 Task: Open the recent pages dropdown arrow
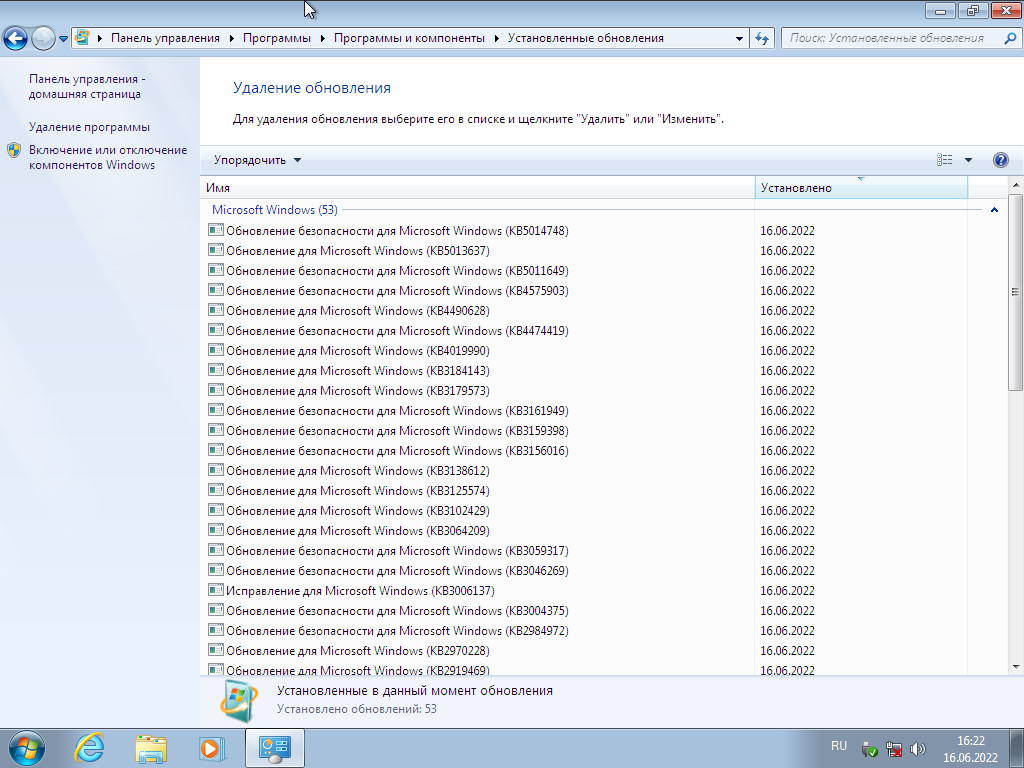[x=63, y=39]
